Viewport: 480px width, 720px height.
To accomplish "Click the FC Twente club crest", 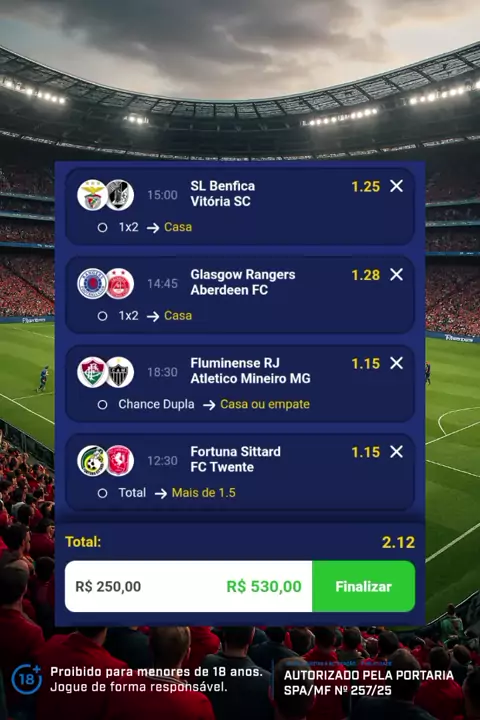I will [x=120, y=461].
